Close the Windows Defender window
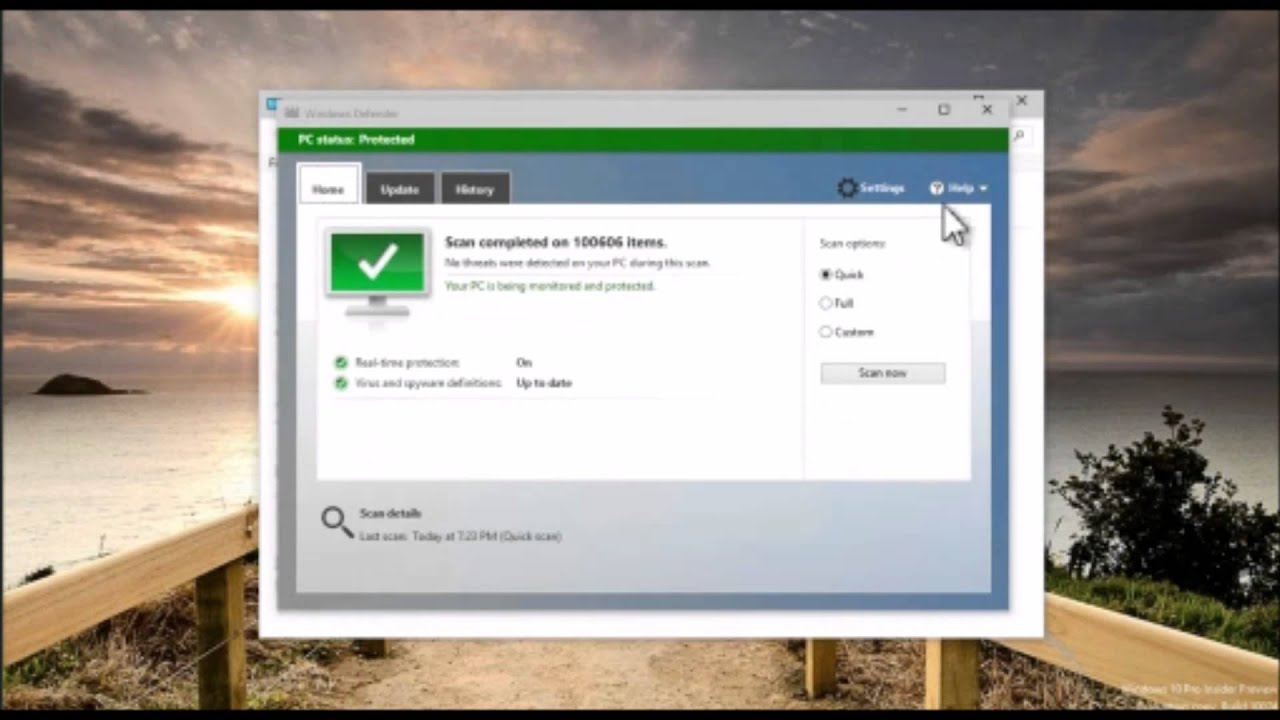The height and width of the screenshot is (720, 1280). (x=986, y=110)
